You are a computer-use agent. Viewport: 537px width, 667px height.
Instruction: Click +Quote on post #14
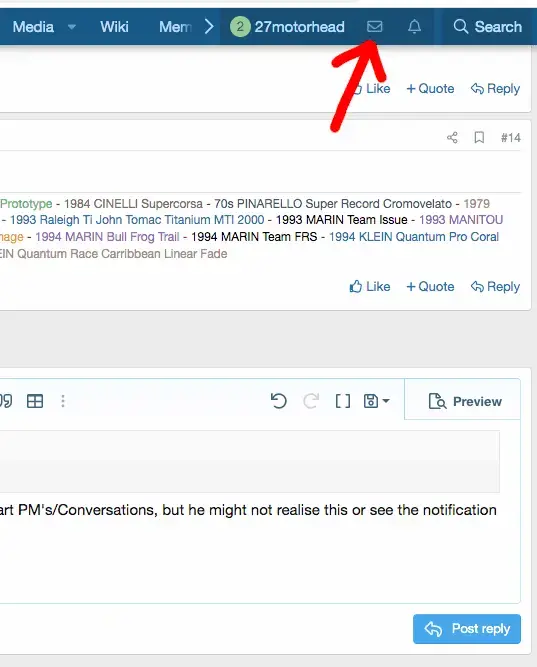point(430,286)
